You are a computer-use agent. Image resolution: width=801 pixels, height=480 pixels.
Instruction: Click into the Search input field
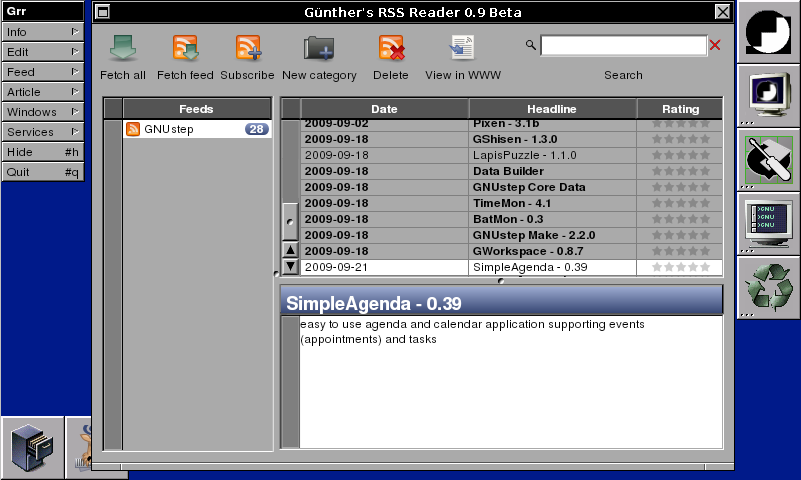[622, 45]
